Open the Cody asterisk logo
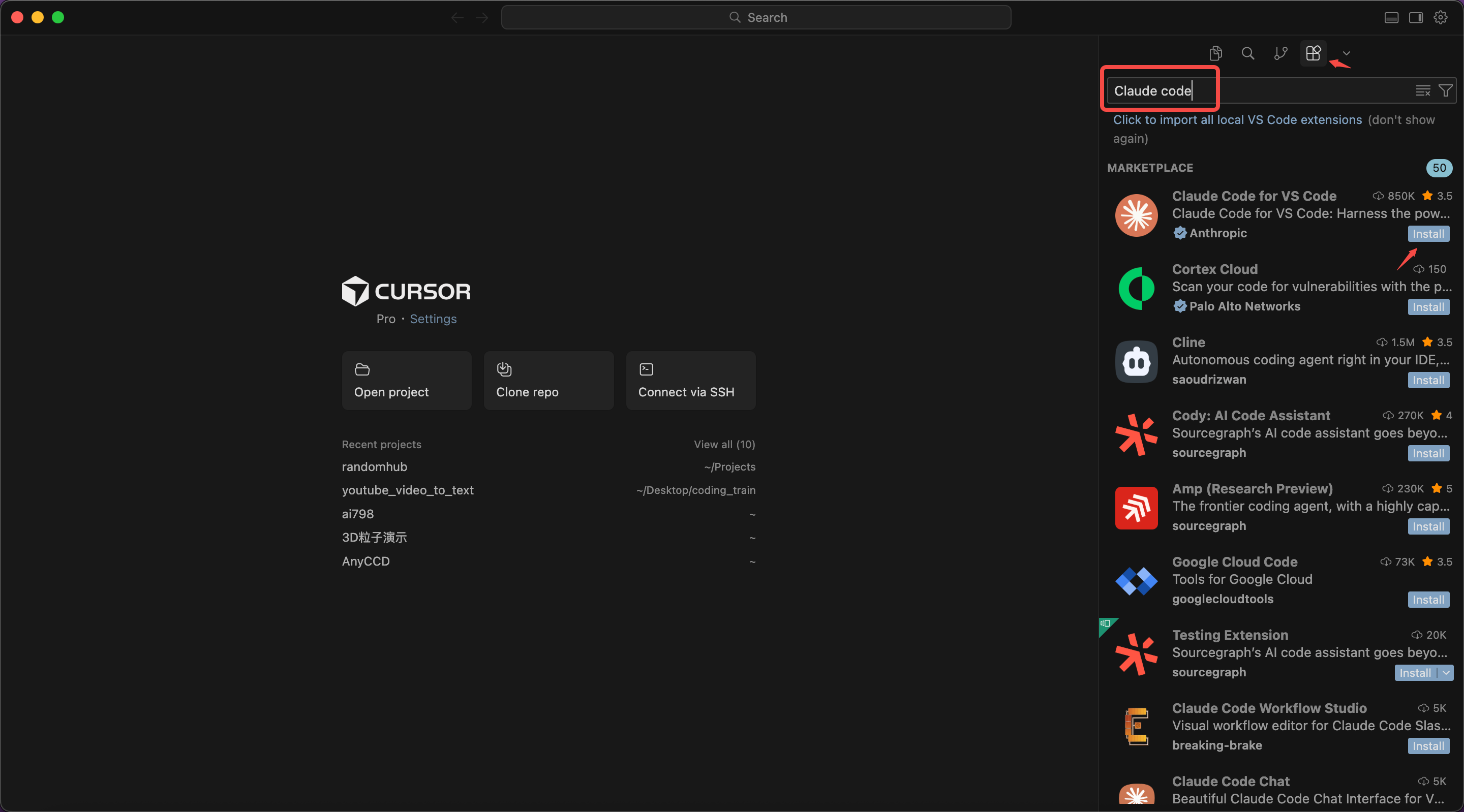Screen dimensions: 1464x812 click(1136, 435)
